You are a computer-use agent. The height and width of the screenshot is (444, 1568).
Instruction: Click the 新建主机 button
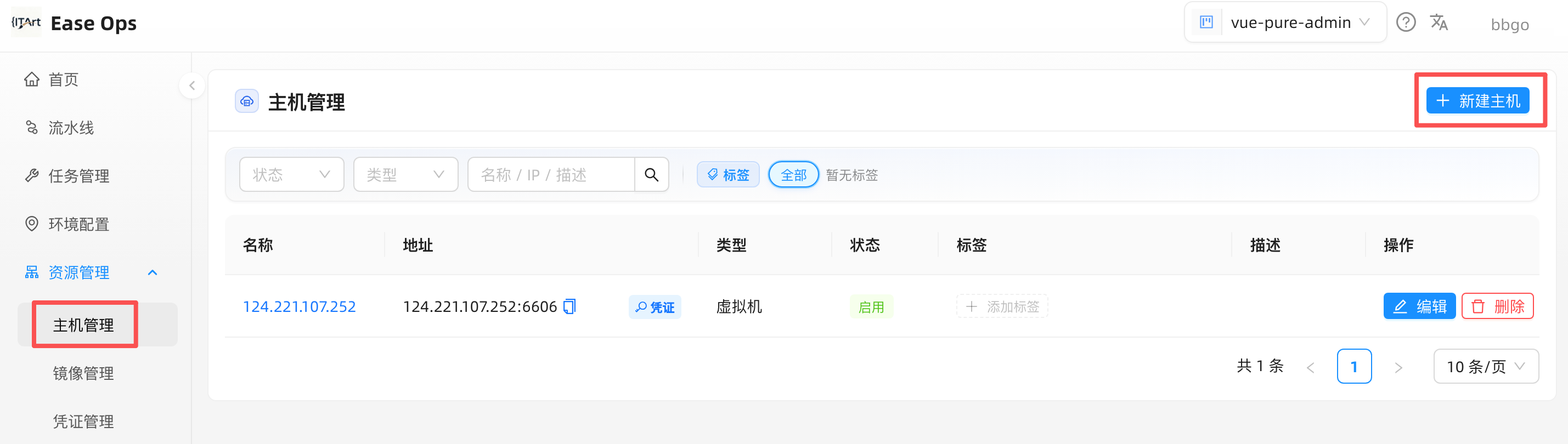[x=1477, y=101]
